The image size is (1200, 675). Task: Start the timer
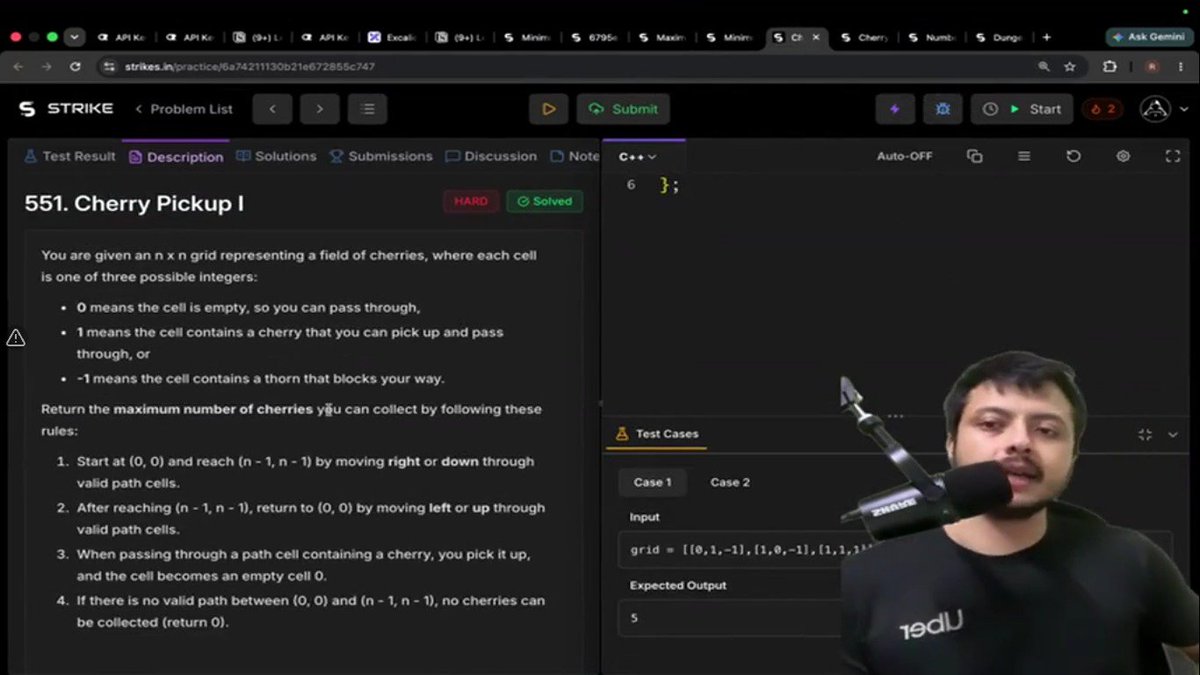[x=1022, y=109]
